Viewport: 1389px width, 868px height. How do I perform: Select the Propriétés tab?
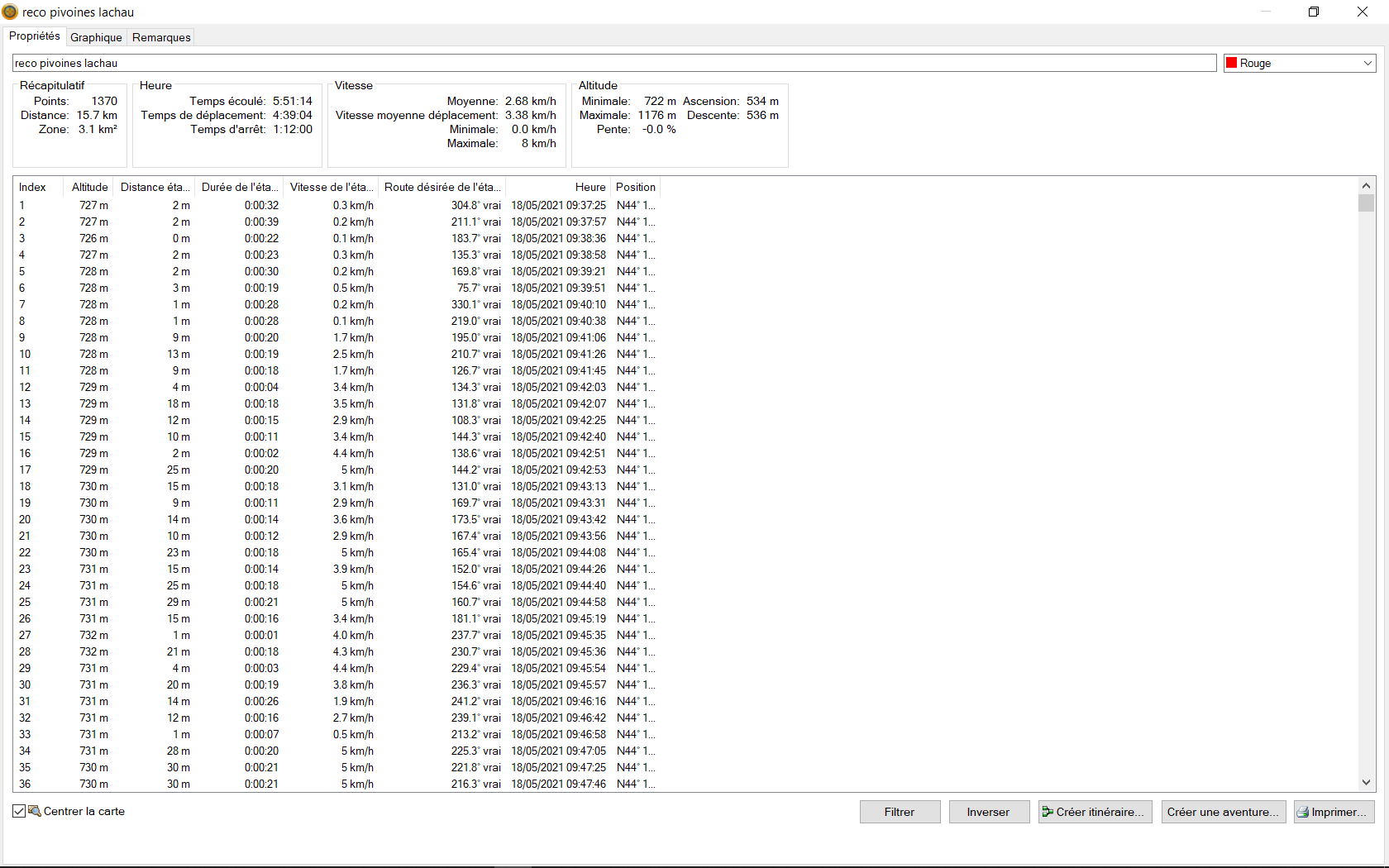35,36
